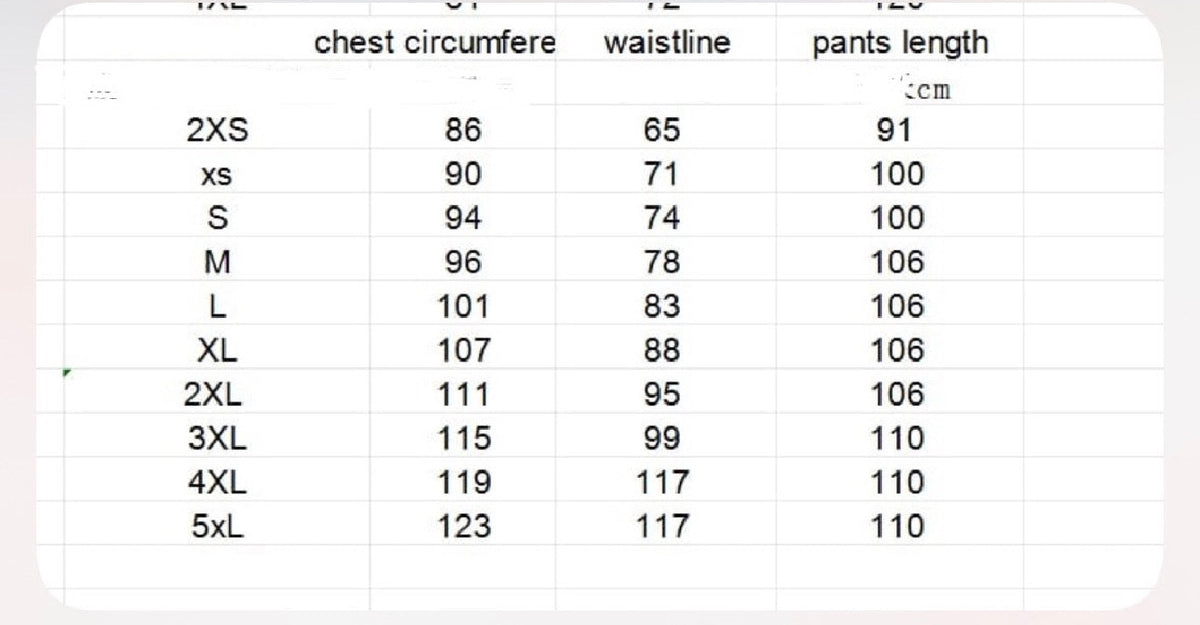Image resolution: width=1200 pixels, height=625 pixels.
Task: Select waistline value 88 in XL row
Action: point(662,350)
